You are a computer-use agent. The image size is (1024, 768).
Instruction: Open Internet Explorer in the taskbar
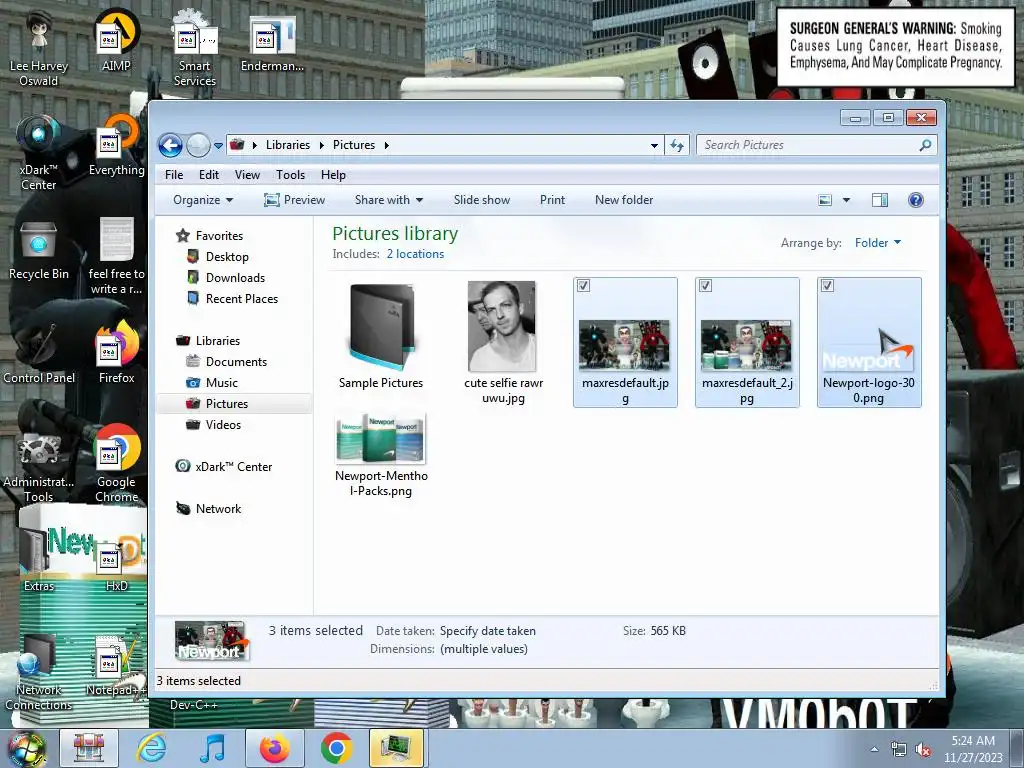[x=151, y=748]
